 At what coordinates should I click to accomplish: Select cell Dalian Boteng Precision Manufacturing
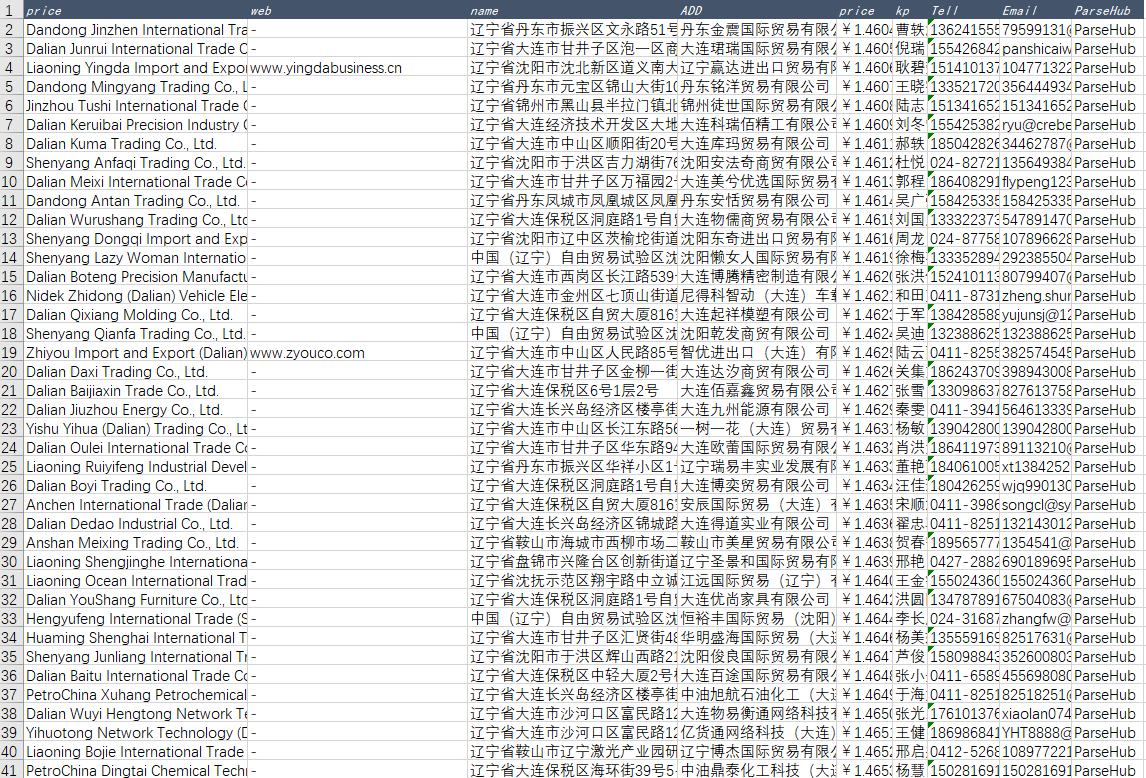coord(136,277)
